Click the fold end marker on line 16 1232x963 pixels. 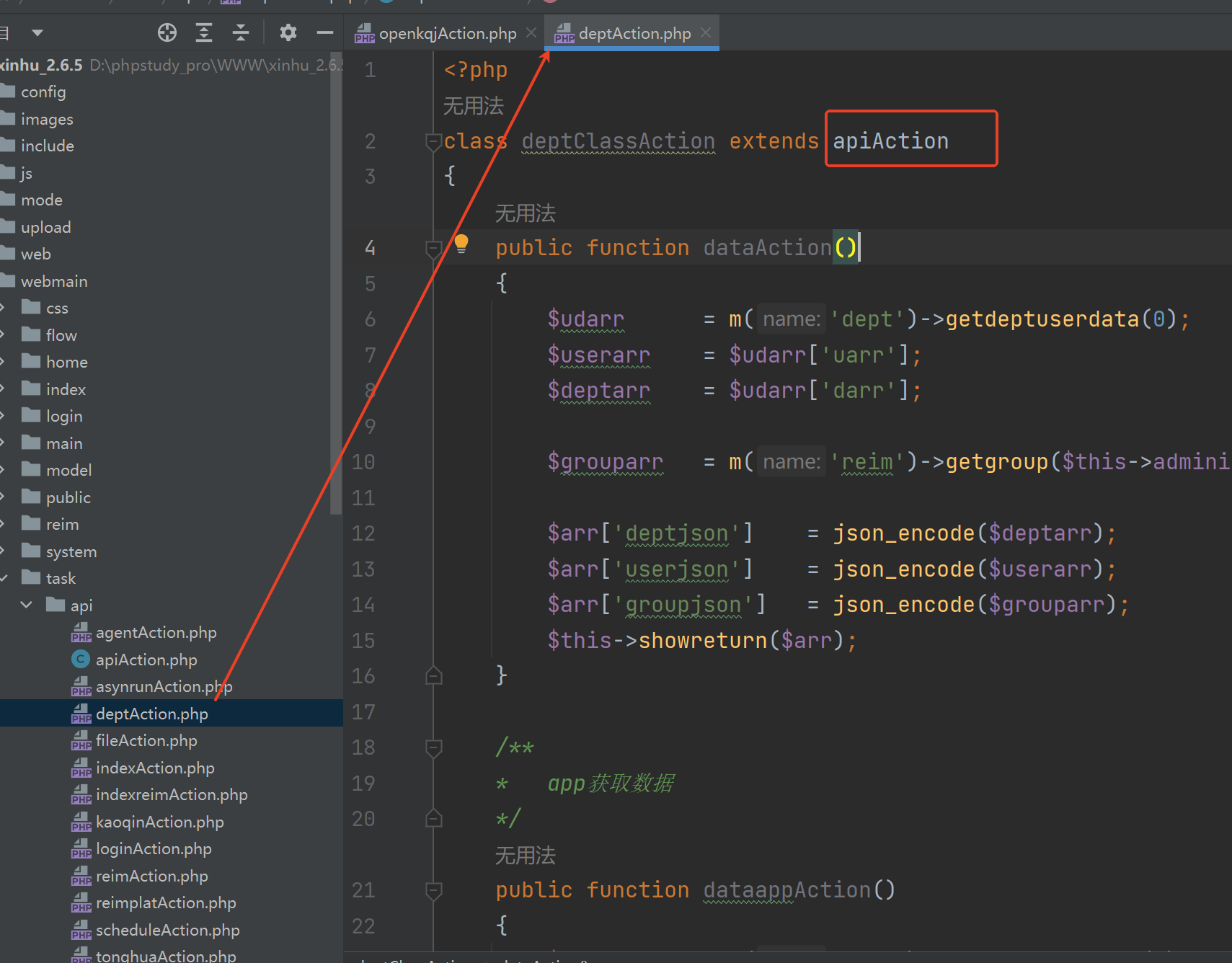pos(433,675)
